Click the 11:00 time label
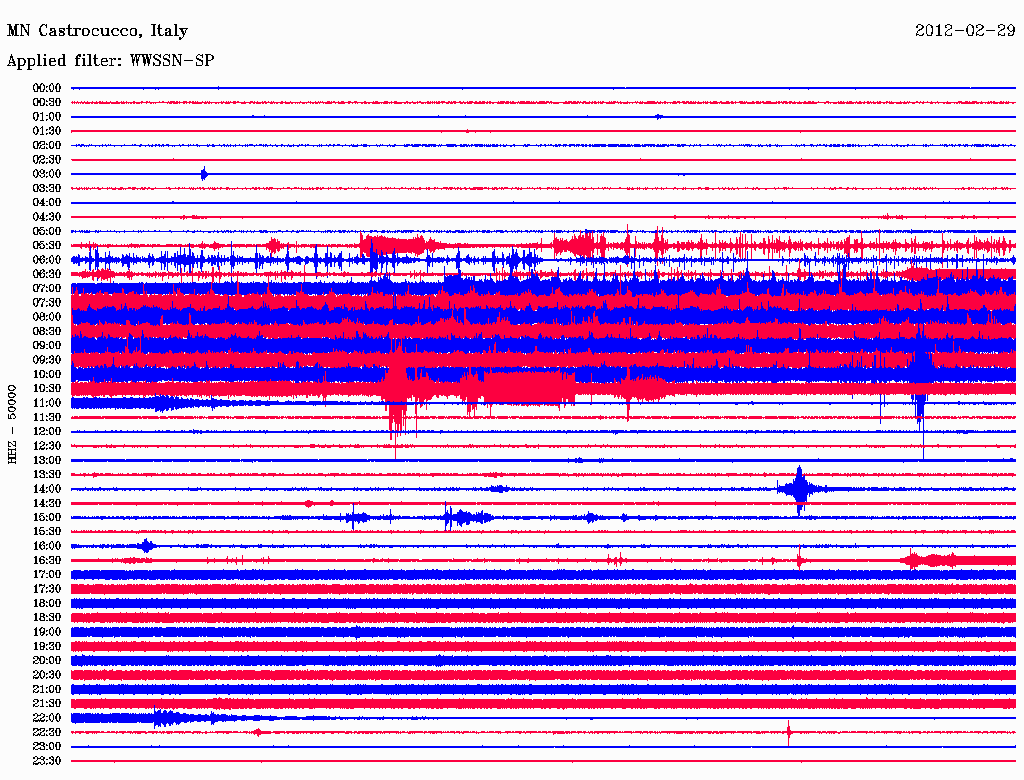Screen dimensions: 1024x780 [x=47, y=402]
